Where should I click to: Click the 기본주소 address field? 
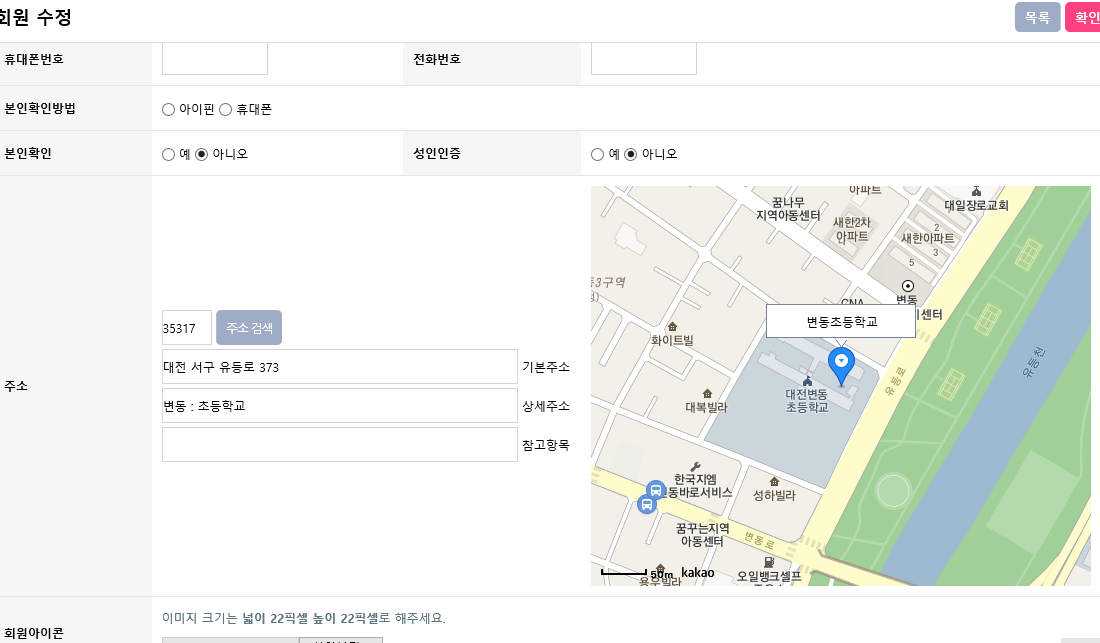point(340,367)
